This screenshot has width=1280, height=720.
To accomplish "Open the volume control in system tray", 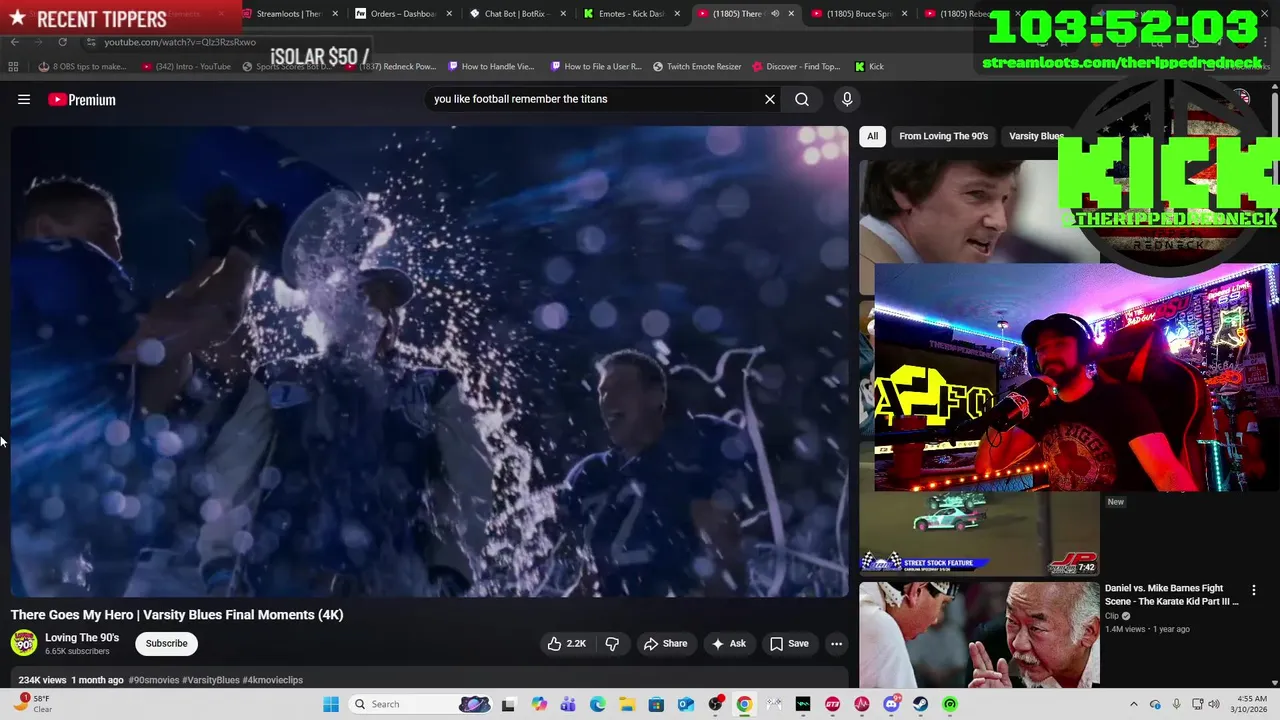I will [1214, 704].
